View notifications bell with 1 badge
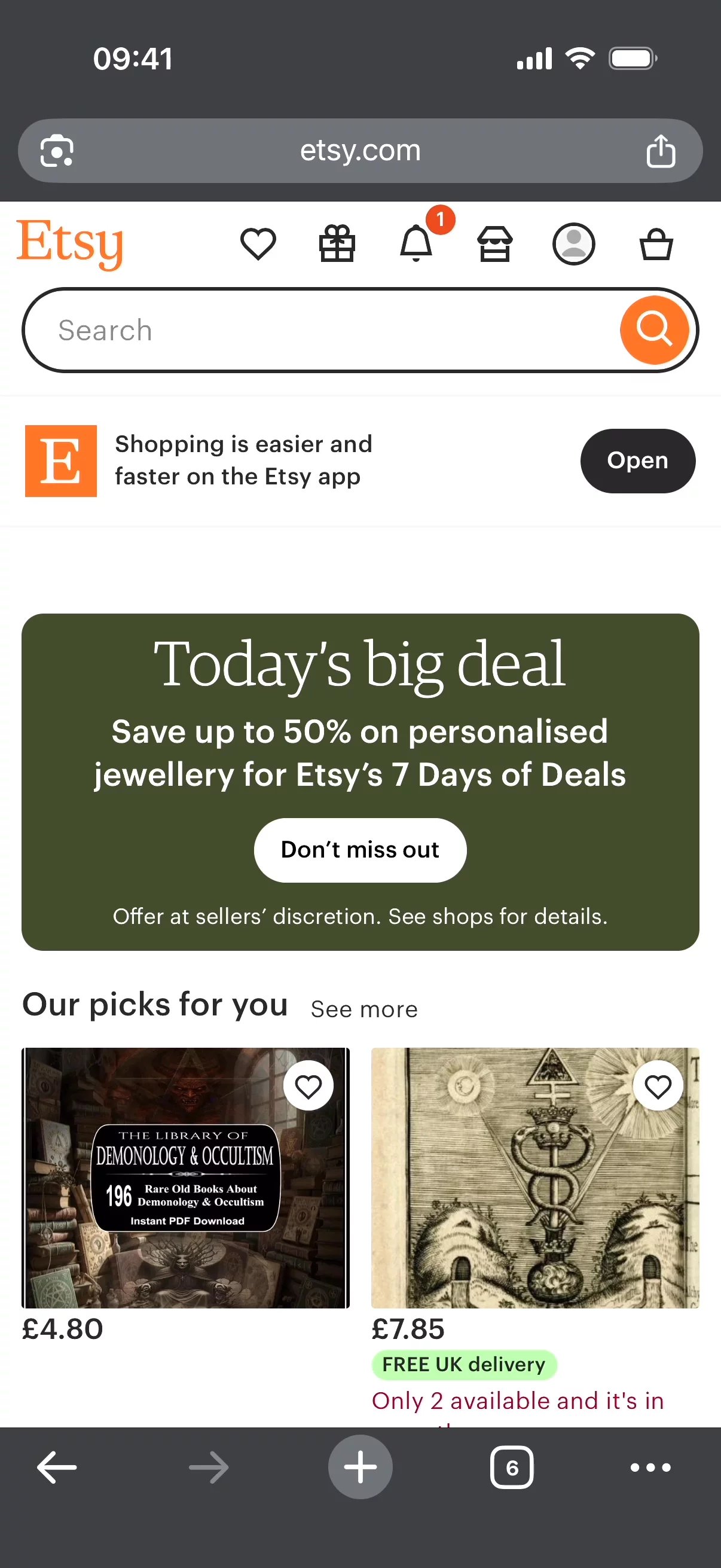The width and height of the screenshot is (721, 1568). [x=416, y=243]
